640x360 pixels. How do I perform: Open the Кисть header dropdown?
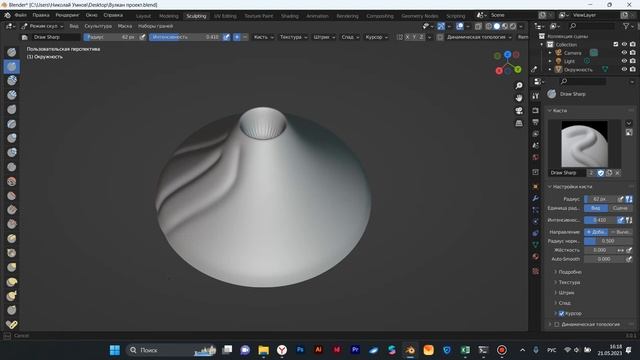pos(264,37)
